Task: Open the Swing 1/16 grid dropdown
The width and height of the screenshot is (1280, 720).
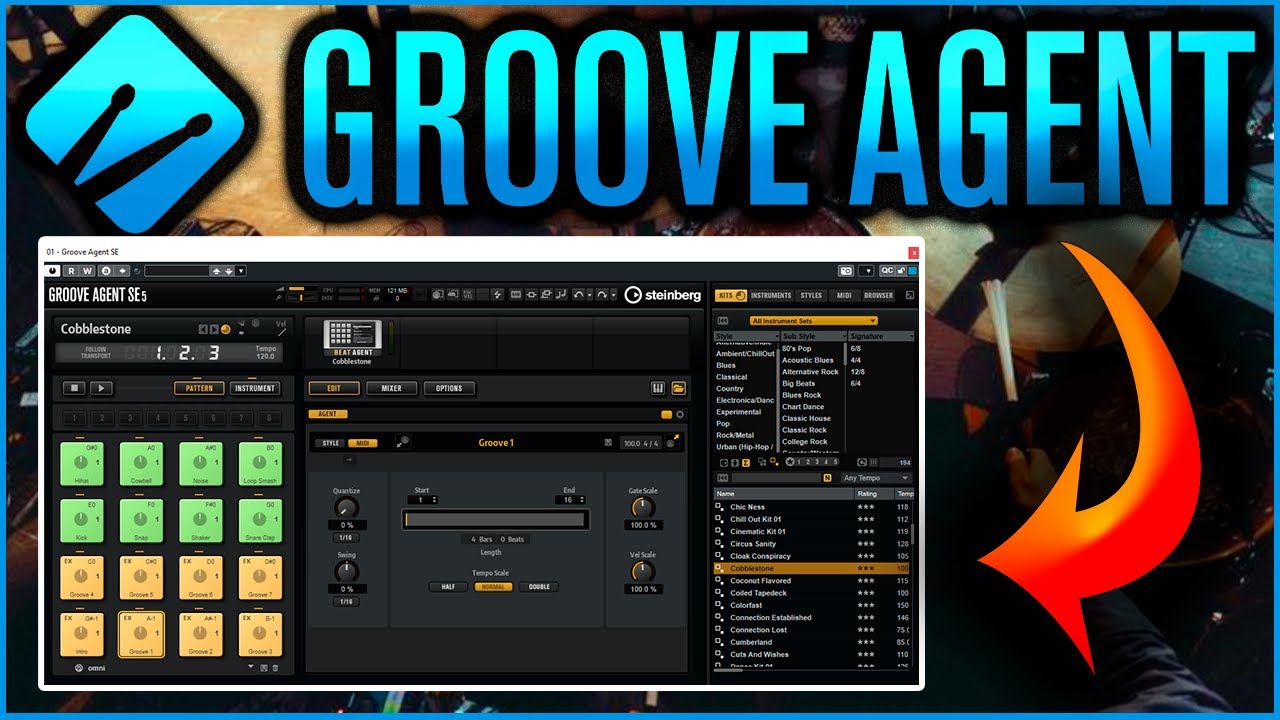Action: tap(346, 602)
